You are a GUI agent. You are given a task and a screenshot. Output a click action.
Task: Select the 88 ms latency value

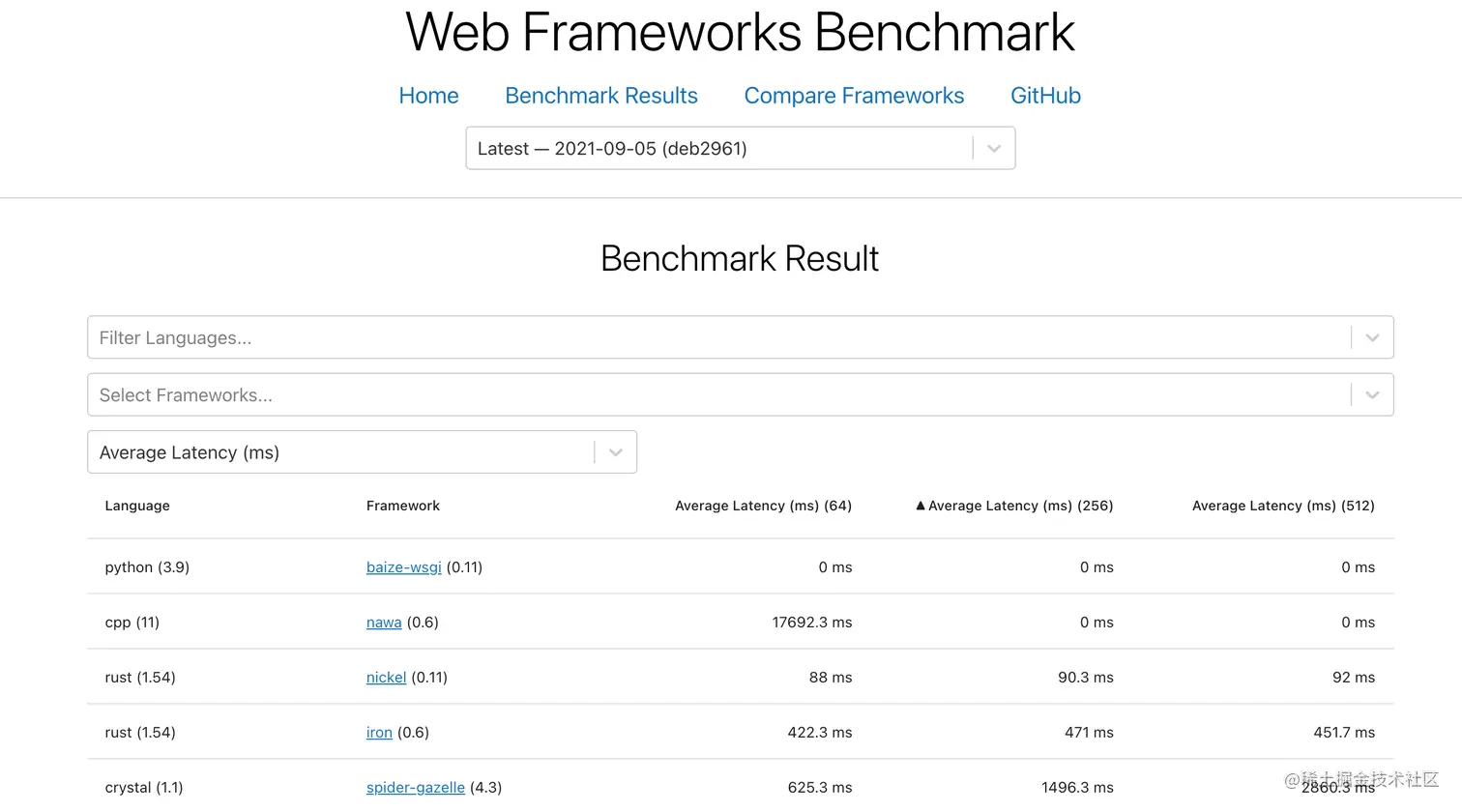(x=831, y=678)
